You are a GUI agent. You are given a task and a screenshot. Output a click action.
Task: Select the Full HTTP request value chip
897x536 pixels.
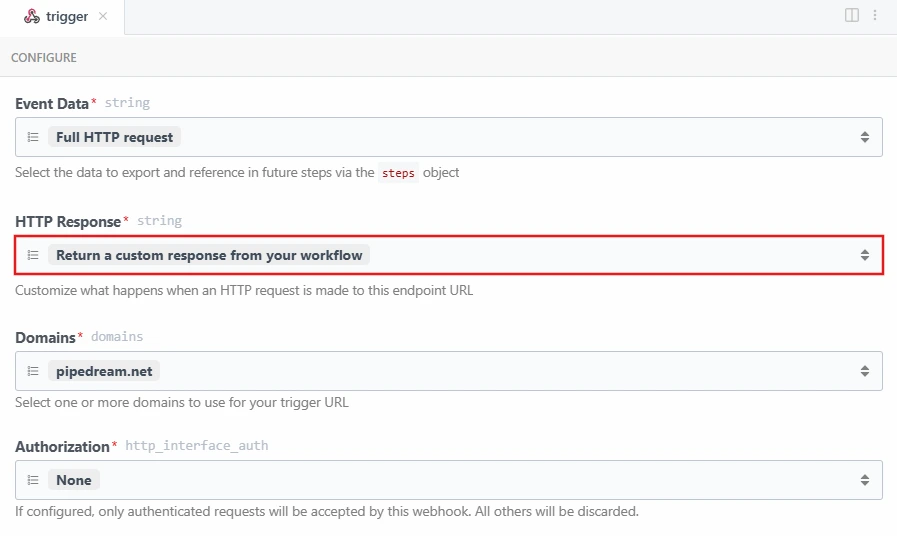[x=114, y=137]
